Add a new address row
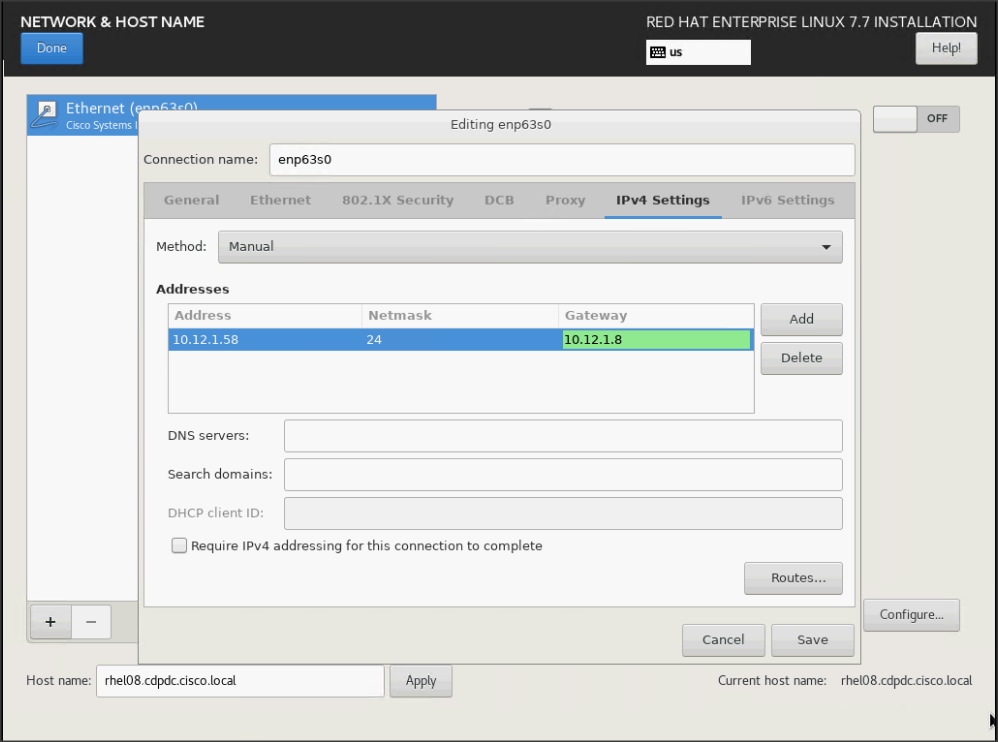 pos(801,319)
